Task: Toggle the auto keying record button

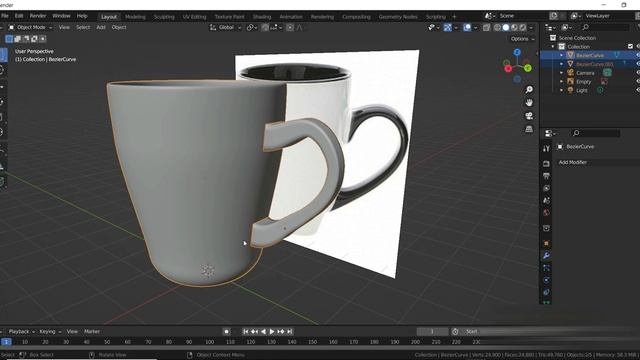Action: (x=227, y=332)
